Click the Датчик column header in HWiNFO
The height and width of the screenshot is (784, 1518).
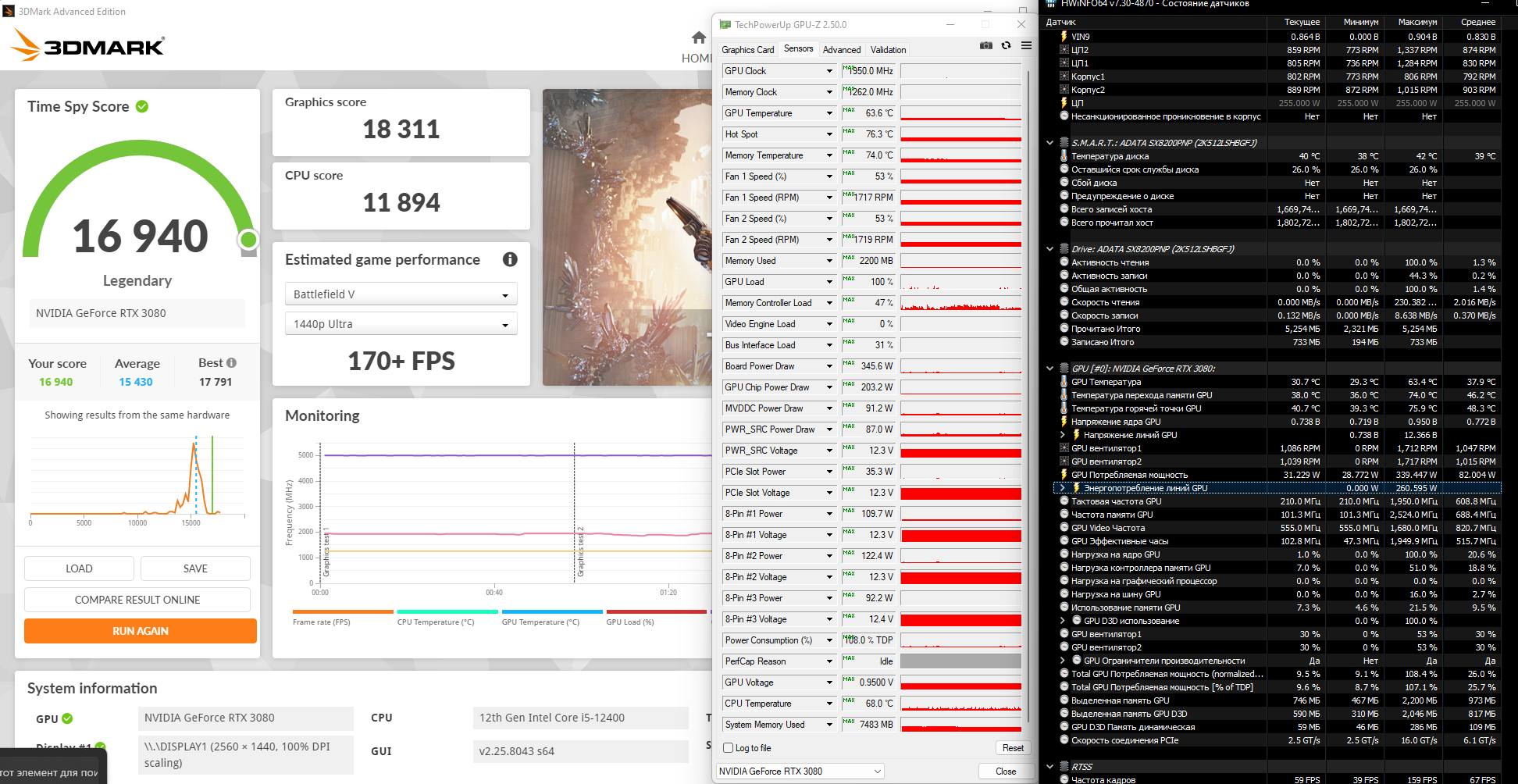click(x=1156, y=22)
